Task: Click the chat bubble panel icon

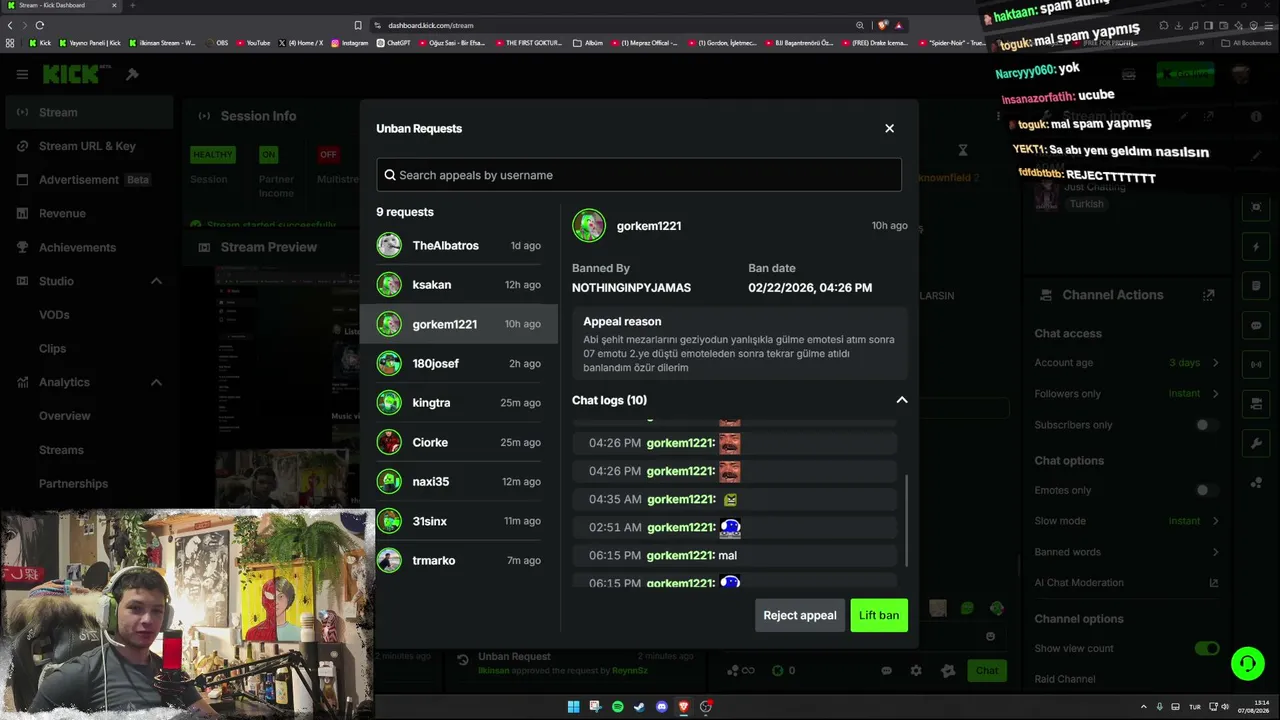Action: coord(1257,326)
